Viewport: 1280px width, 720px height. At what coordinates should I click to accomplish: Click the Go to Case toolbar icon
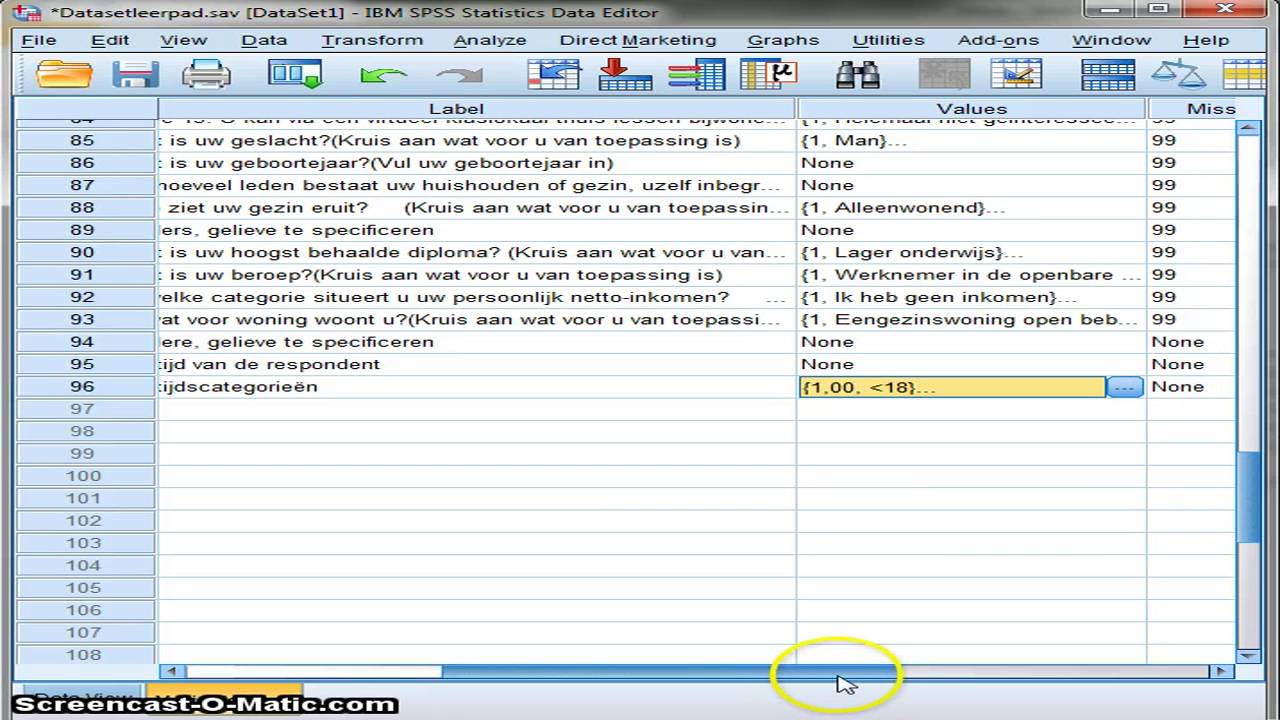tap(554, 75)
